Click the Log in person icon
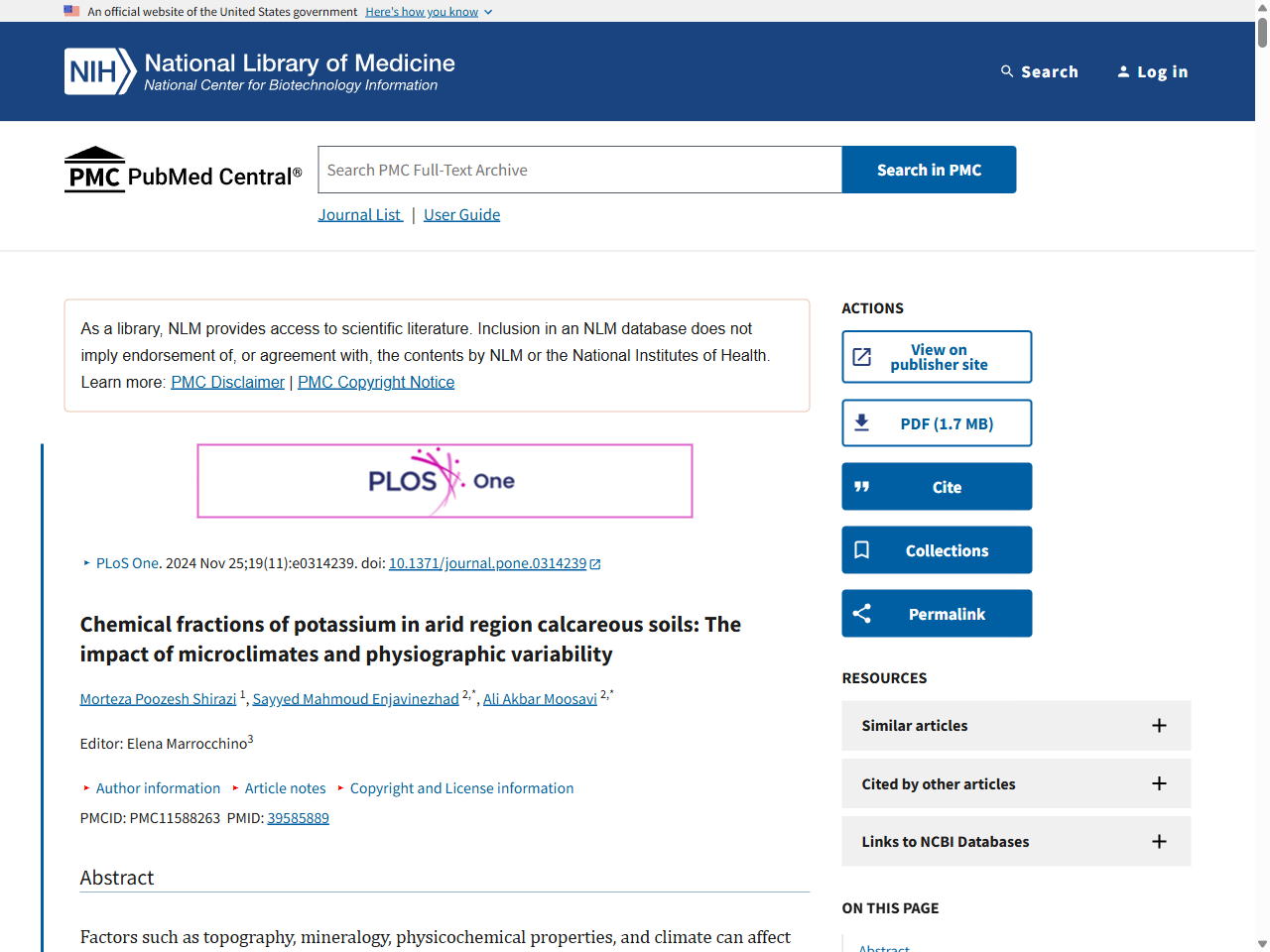 (x=1123, y=71)
